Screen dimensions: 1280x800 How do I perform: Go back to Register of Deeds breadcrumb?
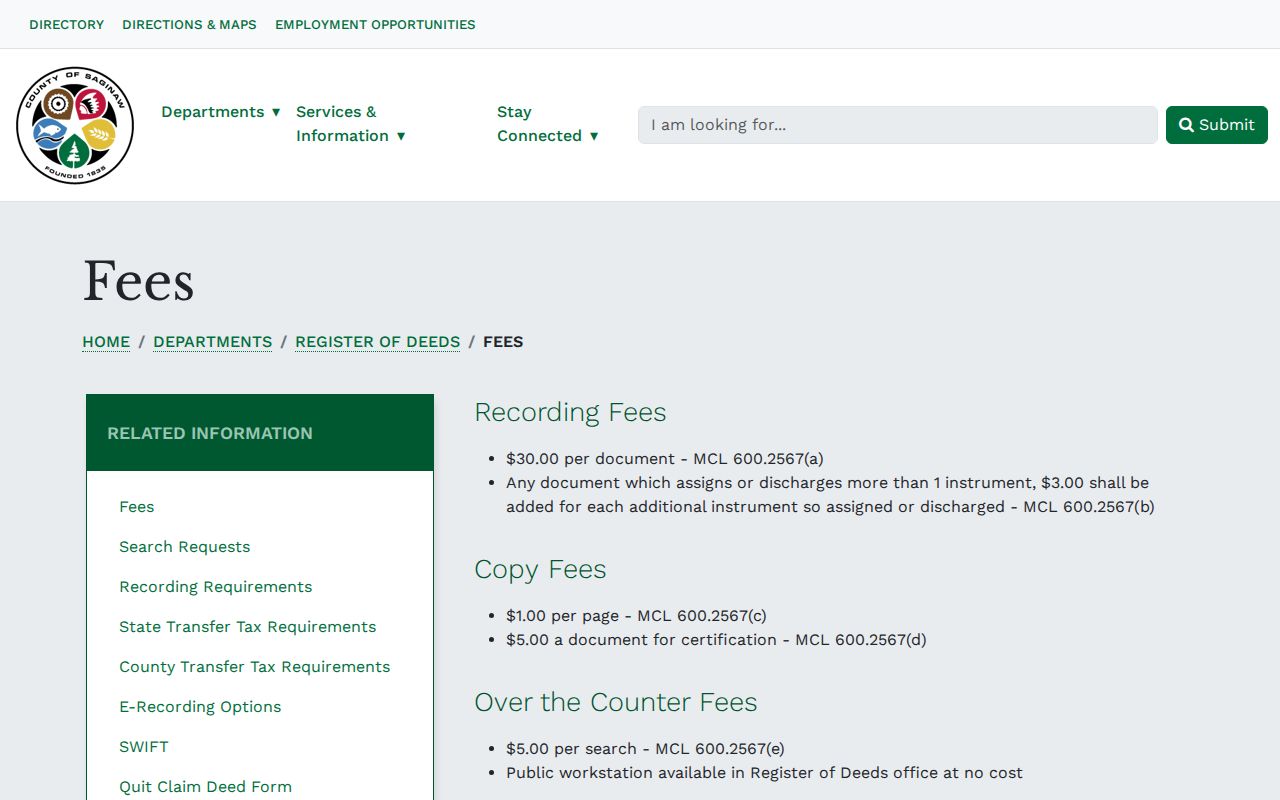[378, 342]
